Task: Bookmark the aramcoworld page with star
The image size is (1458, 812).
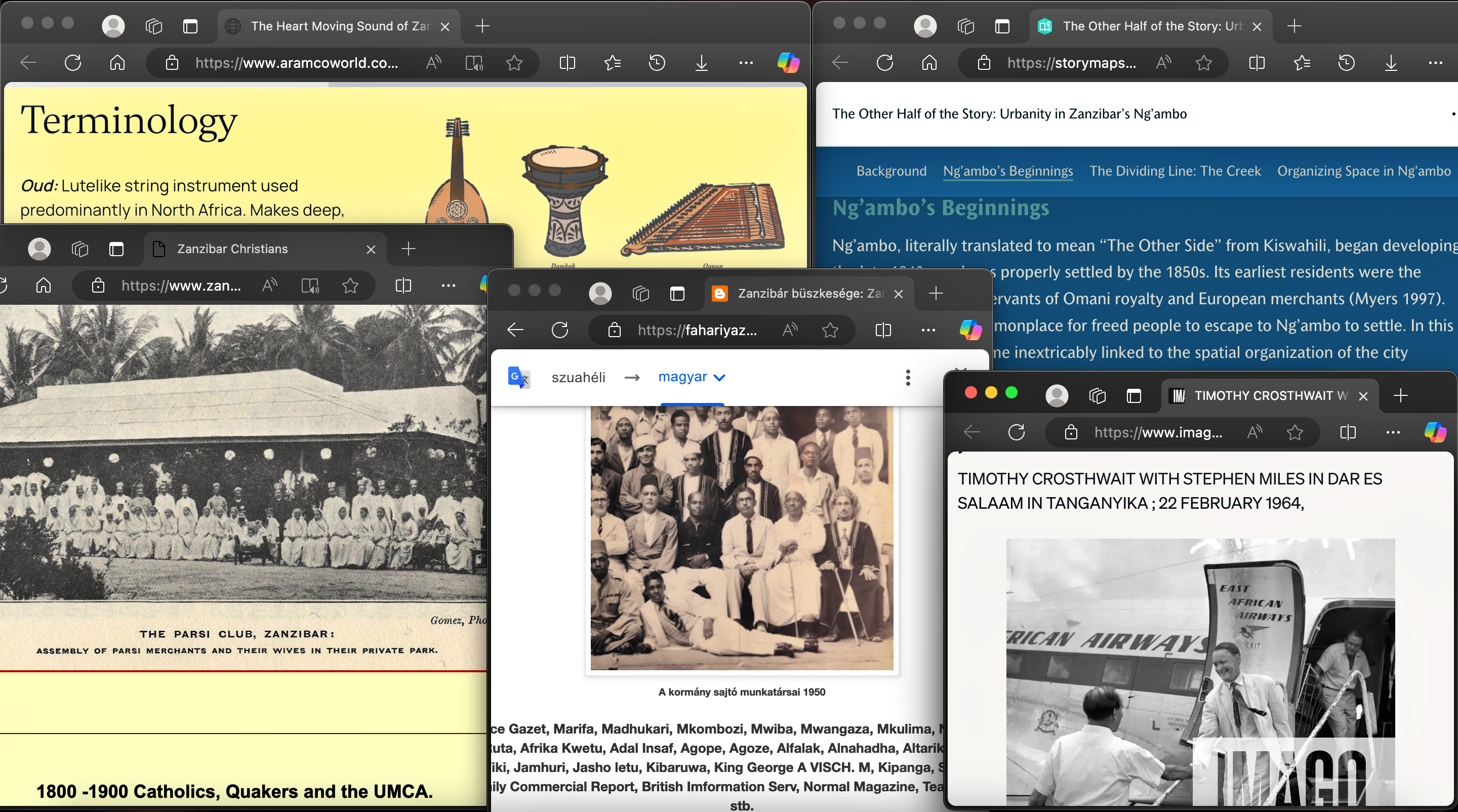Action: point(514,62)
